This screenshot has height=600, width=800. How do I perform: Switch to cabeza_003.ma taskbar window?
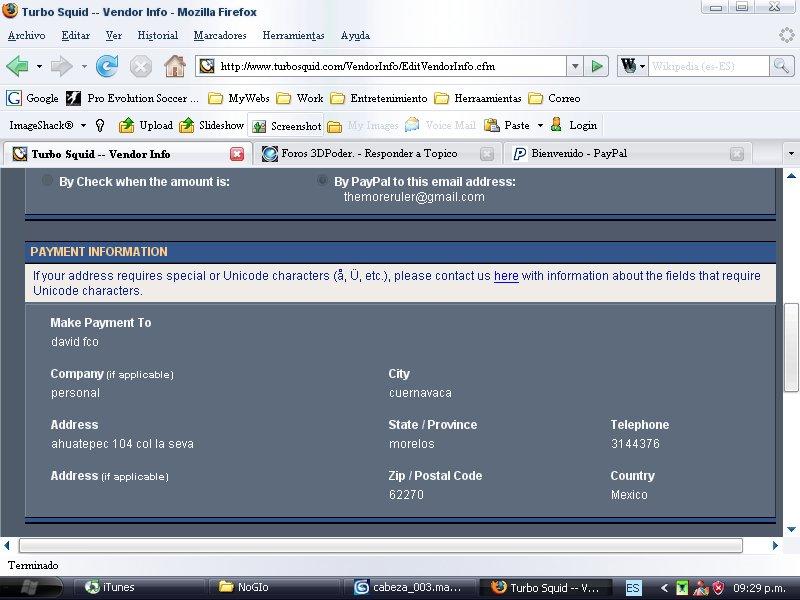pos(410,588)
